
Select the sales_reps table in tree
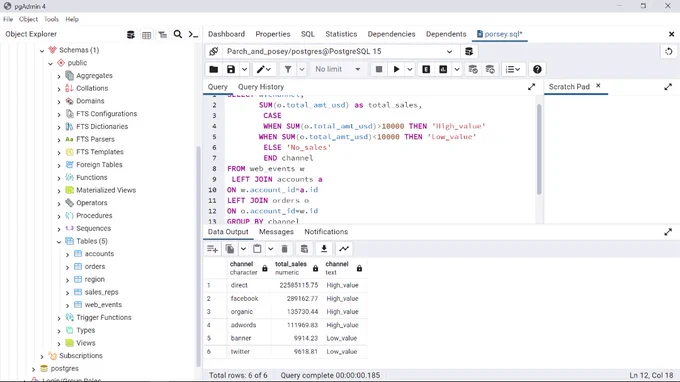point(101,292)
